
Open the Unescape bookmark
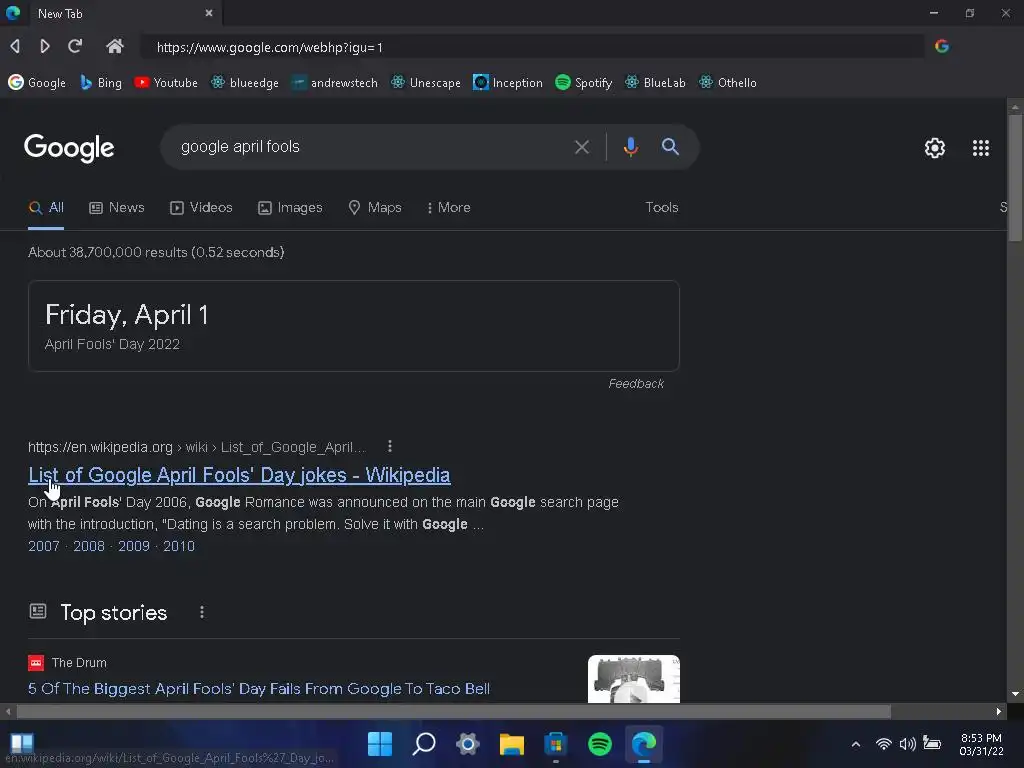[426, 83]
